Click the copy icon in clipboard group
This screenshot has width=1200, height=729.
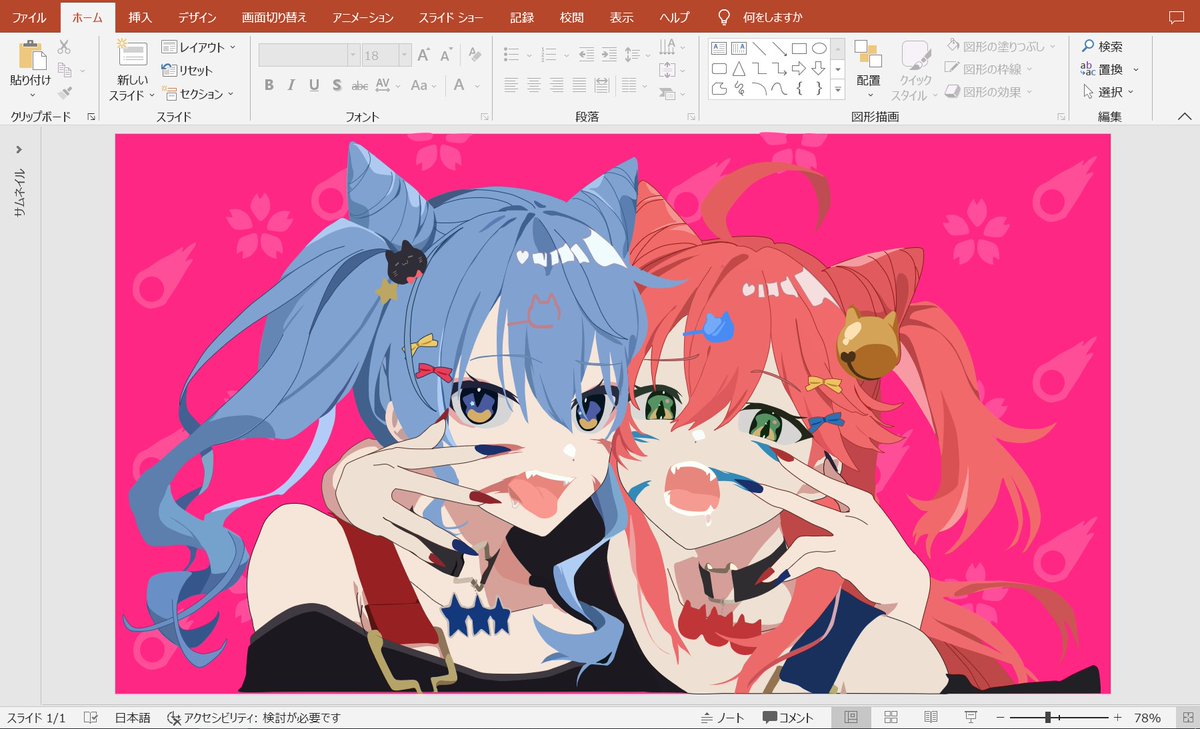64,70
